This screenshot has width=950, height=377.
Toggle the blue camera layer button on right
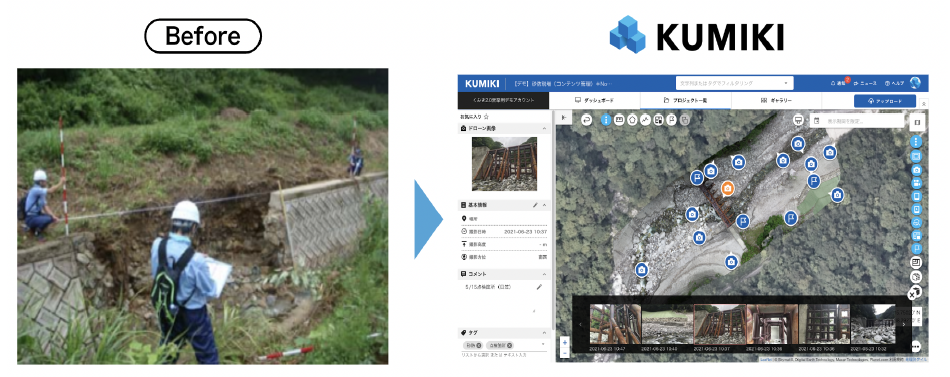[x=916, y=170]
